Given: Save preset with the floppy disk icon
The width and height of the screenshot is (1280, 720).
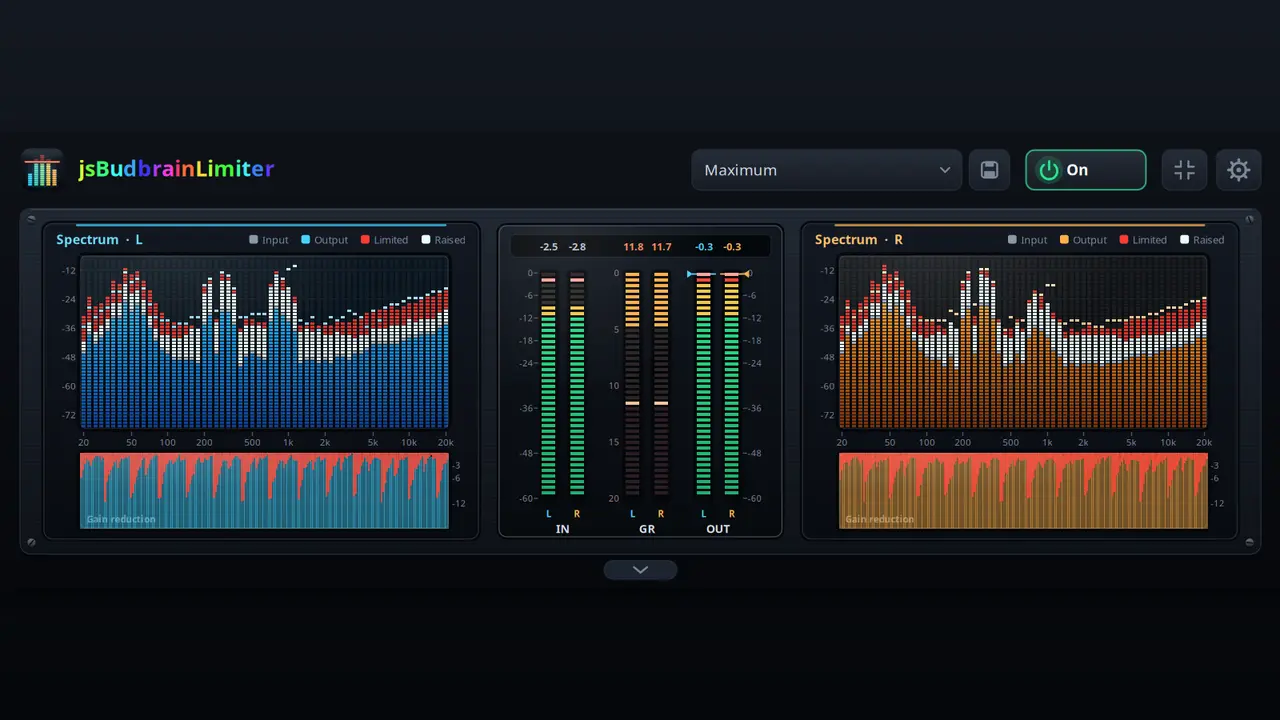Looking at the screenshot, I should tap(989, 170).
